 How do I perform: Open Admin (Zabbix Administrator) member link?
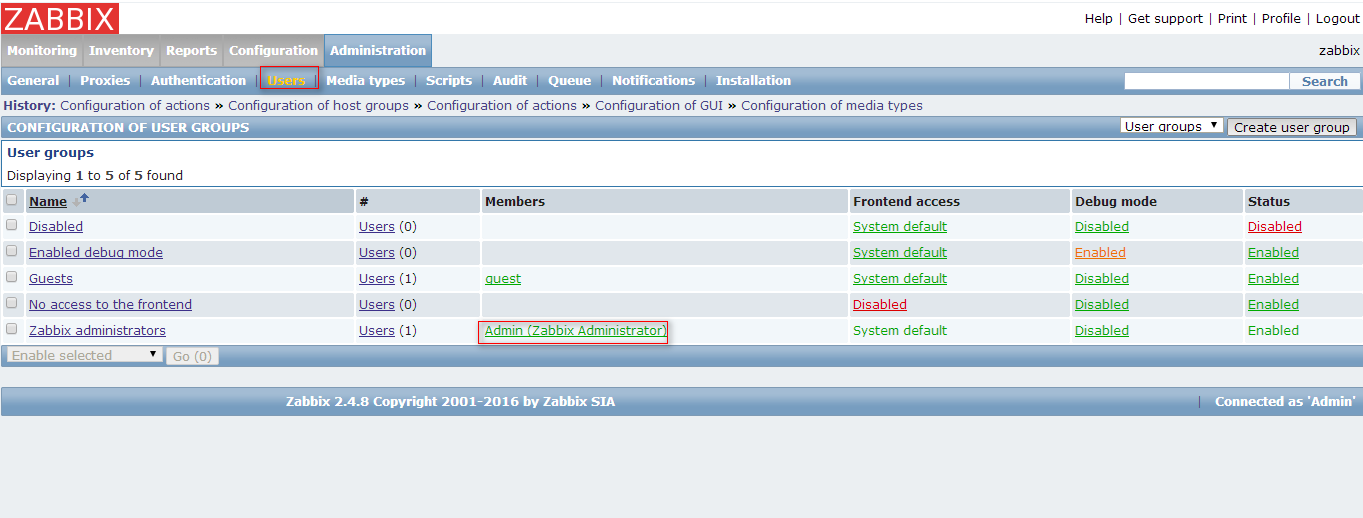pyautogui.click(x=575, y=331)
